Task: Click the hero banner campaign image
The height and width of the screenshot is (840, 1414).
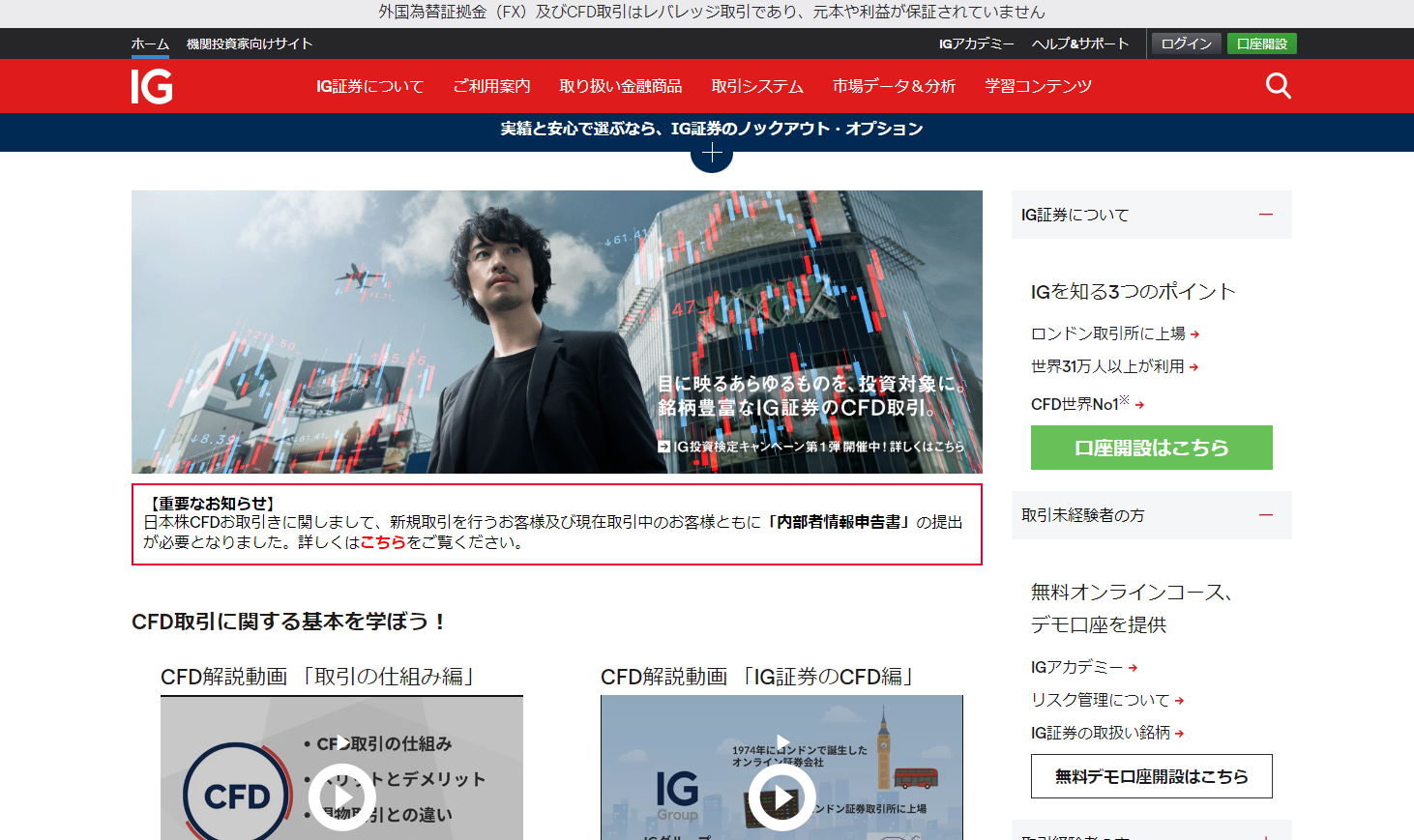Action: 556,332
